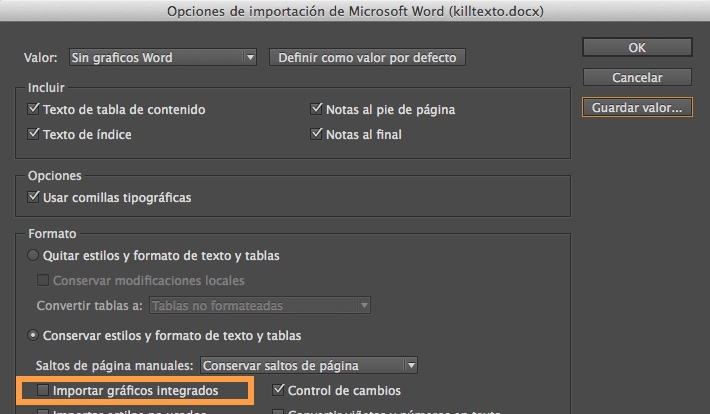Click Definir como valor por defecto
Image resolution: width=710 pixels, height=414 pixels.
point(367,58)
